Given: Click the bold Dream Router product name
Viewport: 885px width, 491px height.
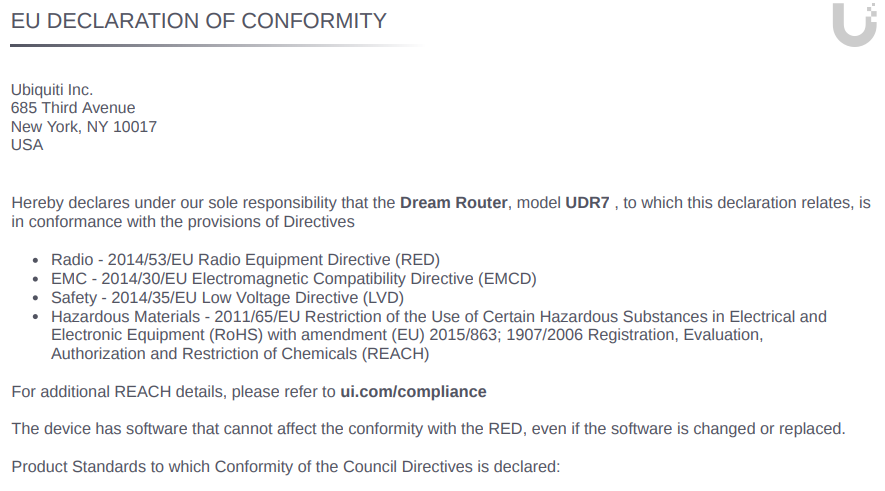Looking at the screenshot, I should click(454, 202).
